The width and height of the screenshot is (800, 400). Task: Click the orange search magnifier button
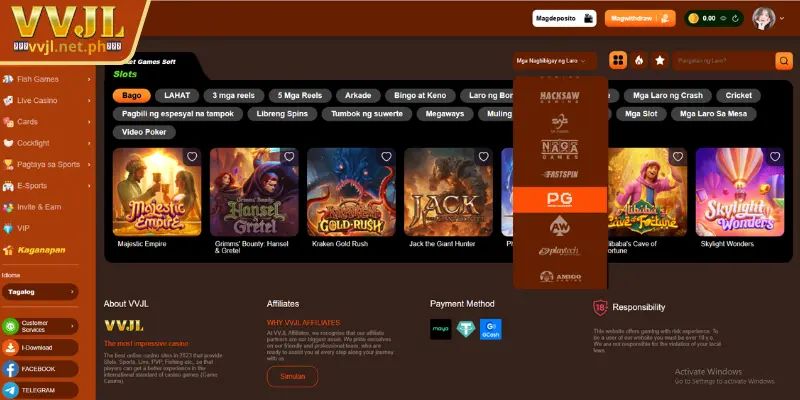[784, 61]
